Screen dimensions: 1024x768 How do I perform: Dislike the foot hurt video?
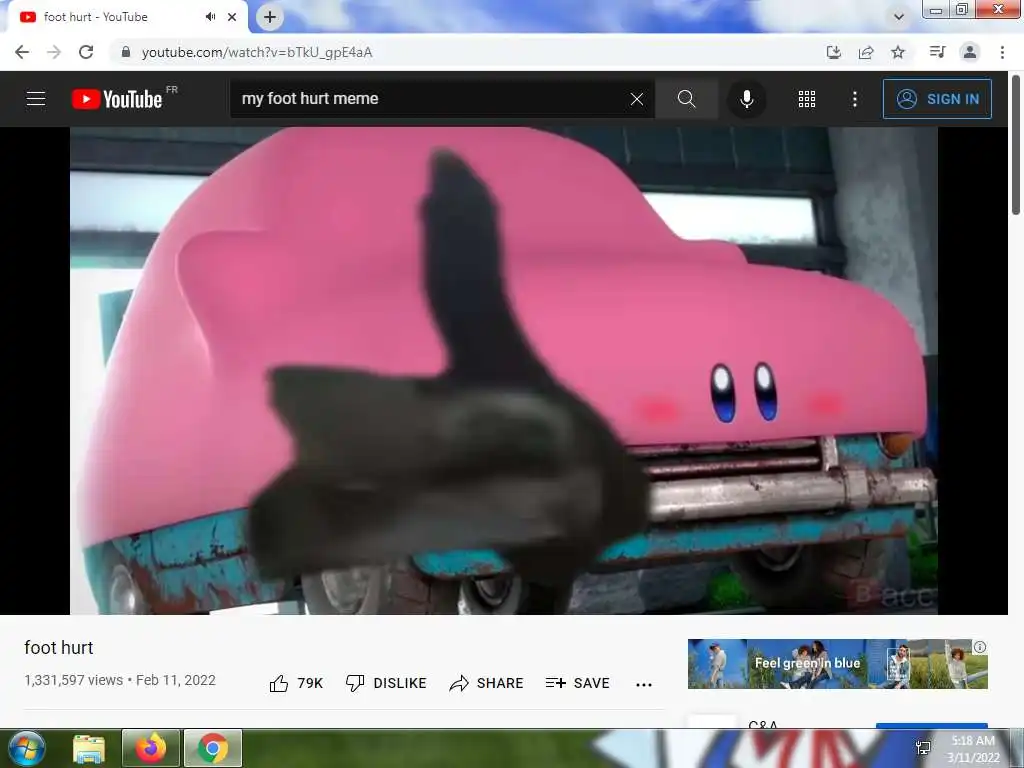pos(385,683)
